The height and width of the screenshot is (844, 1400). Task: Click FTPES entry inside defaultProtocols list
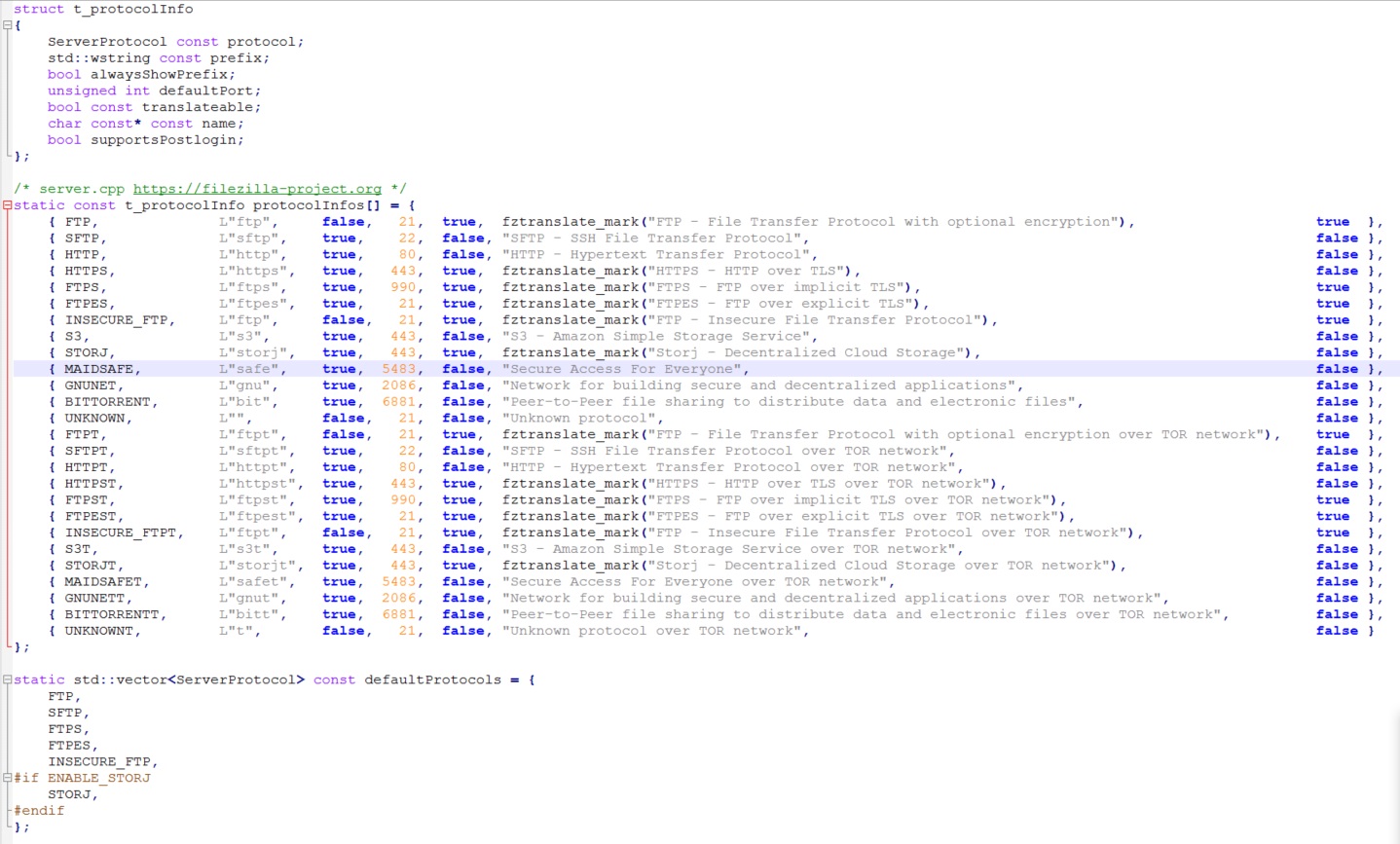coord(68,746)
